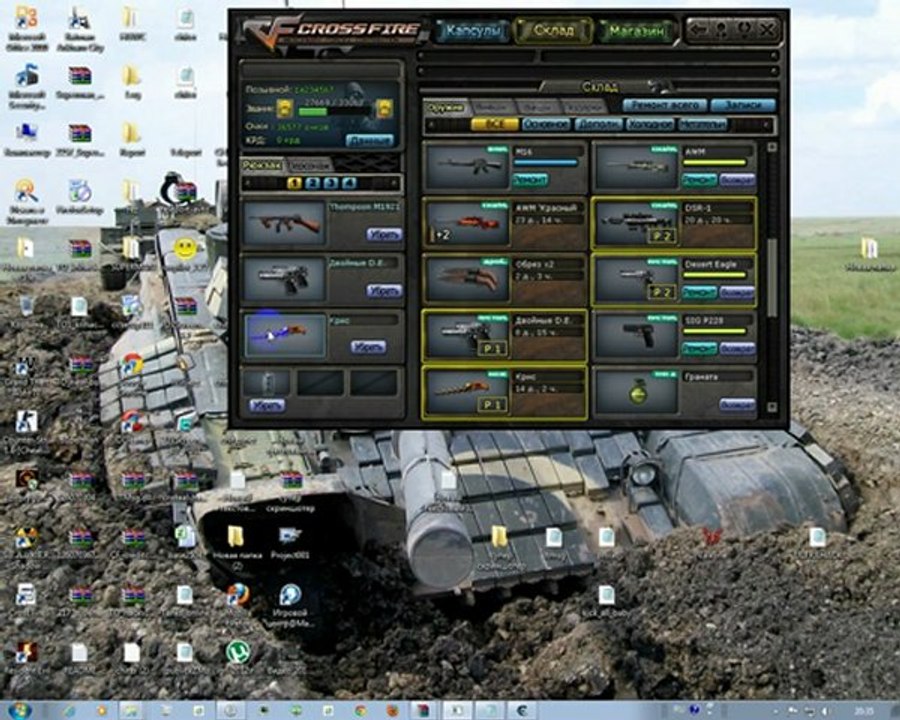Click Возврат for the SIG P228
Image resolution: width=900 pixels, height=720 pixels.
736,349
